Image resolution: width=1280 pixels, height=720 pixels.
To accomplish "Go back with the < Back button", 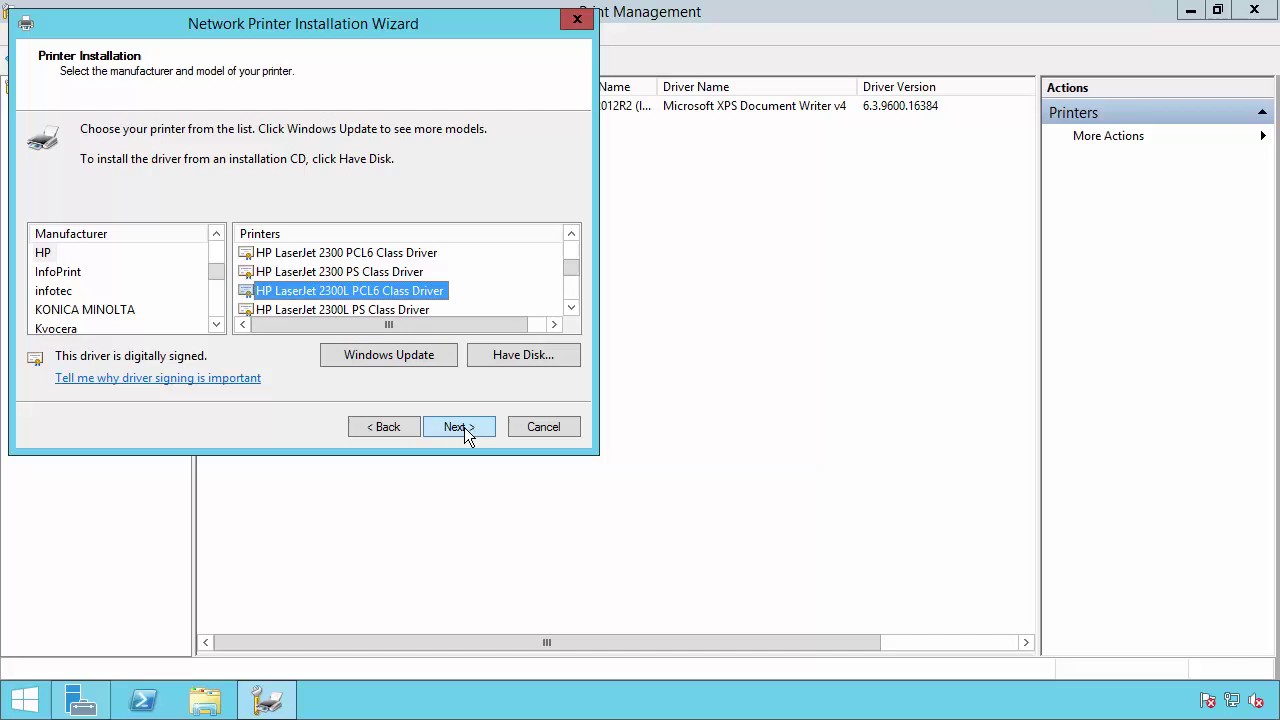I will (384, 427).
